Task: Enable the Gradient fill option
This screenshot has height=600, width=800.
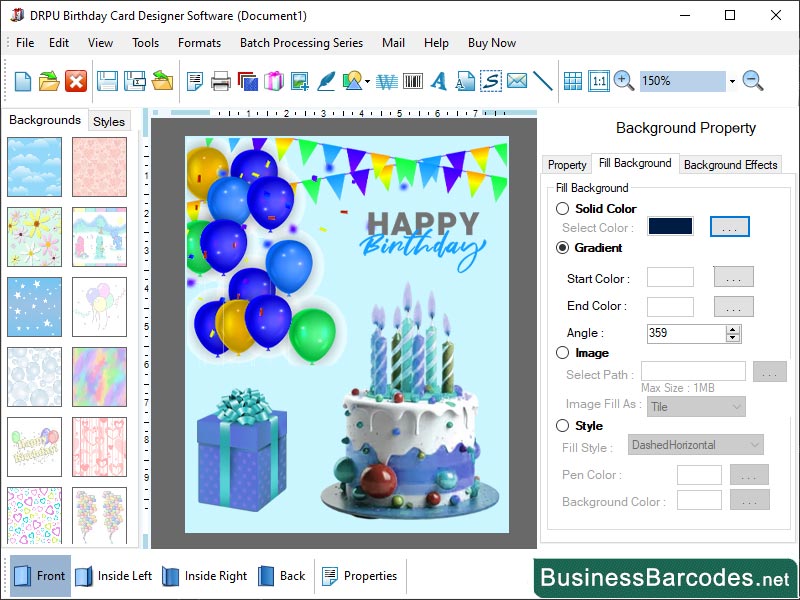Action: pos(561,250)
